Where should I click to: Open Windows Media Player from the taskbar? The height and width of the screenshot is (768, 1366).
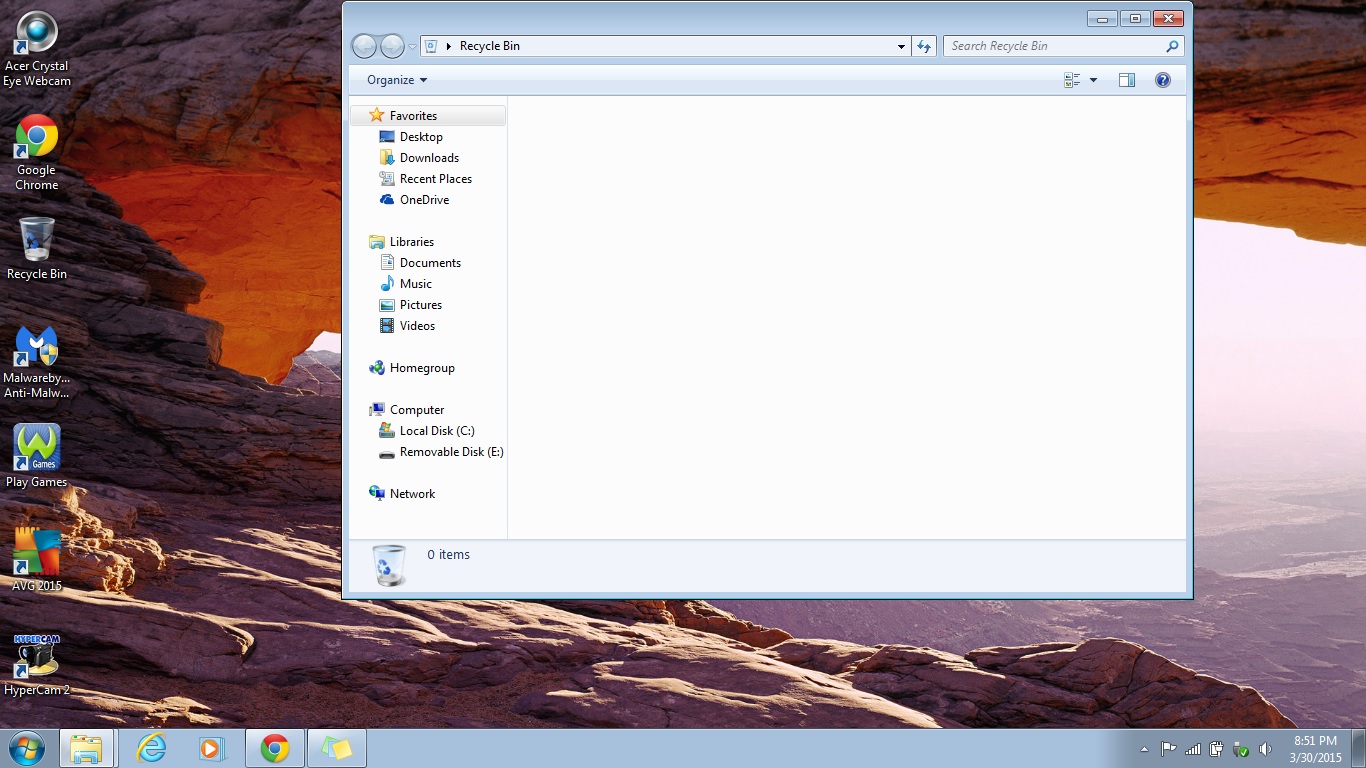212,748
